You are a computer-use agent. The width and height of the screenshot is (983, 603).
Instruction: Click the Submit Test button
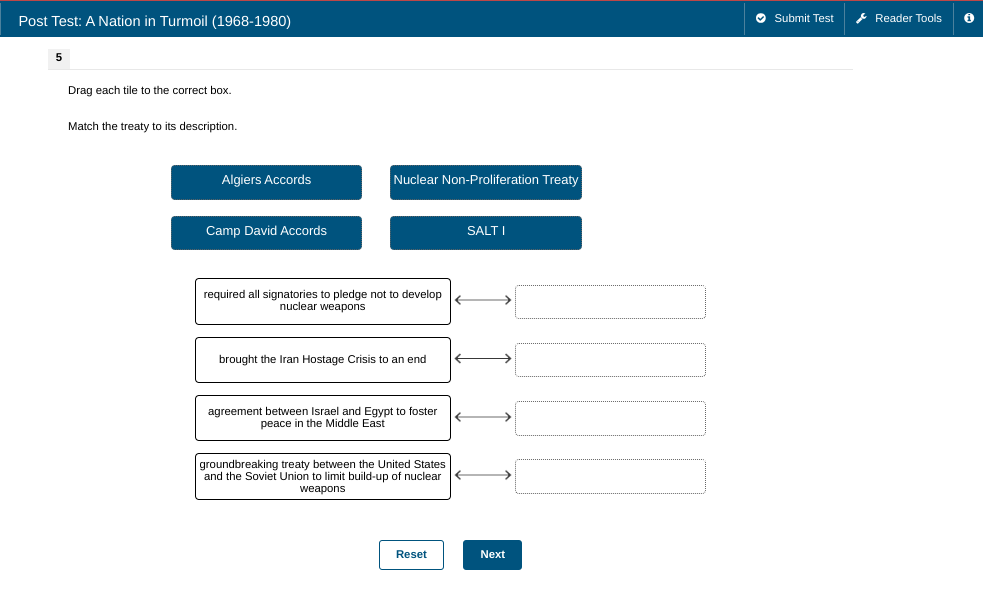[794, 19]
